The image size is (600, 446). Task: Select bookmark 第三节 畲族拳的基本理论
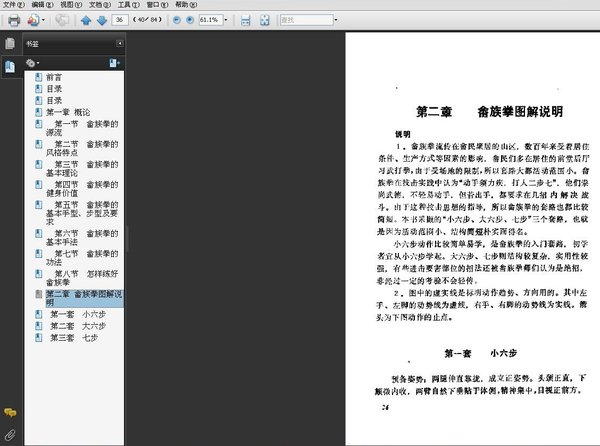coord(82,169)
